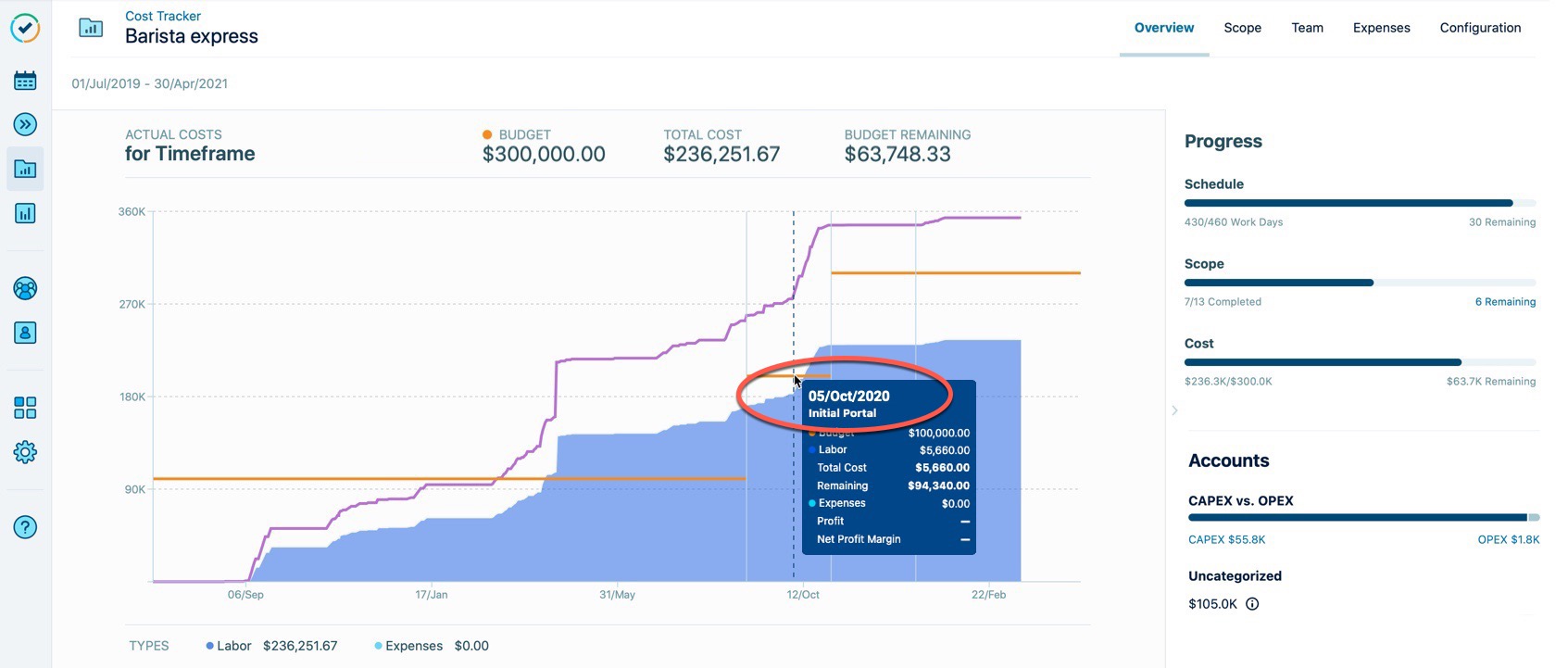Open the settings gear in the sidebar
Screen dimensions: 1568x668
pyautogui.click(x=24, y=452)
